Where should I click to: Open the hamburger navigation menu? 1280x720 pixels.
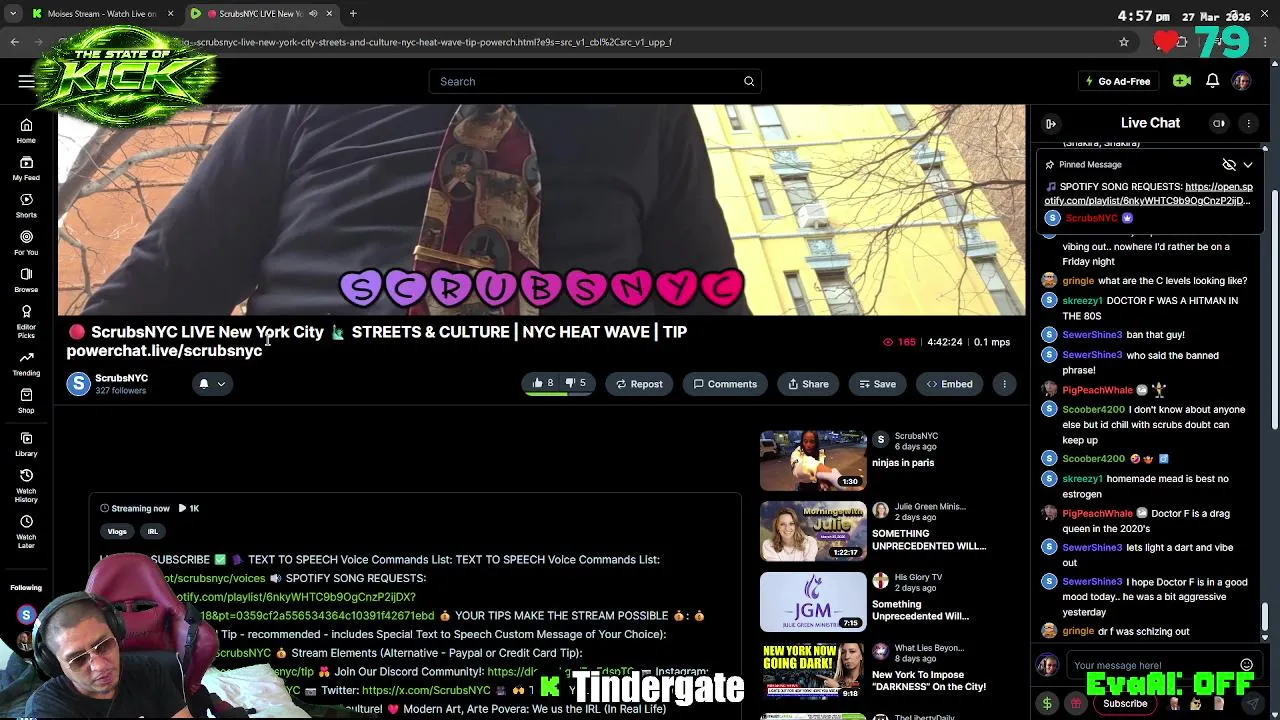pos(26,81)
